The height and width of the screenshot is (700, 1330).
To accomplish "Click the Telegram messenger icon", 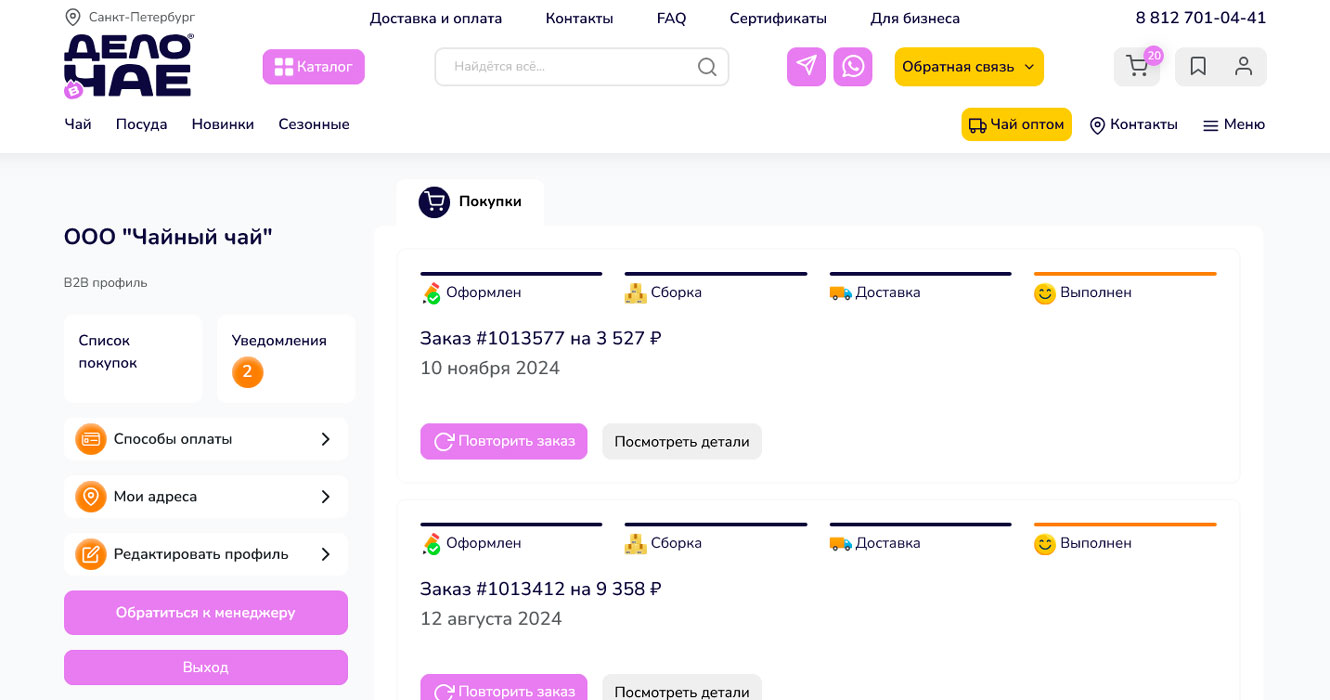I will (806, 67).
